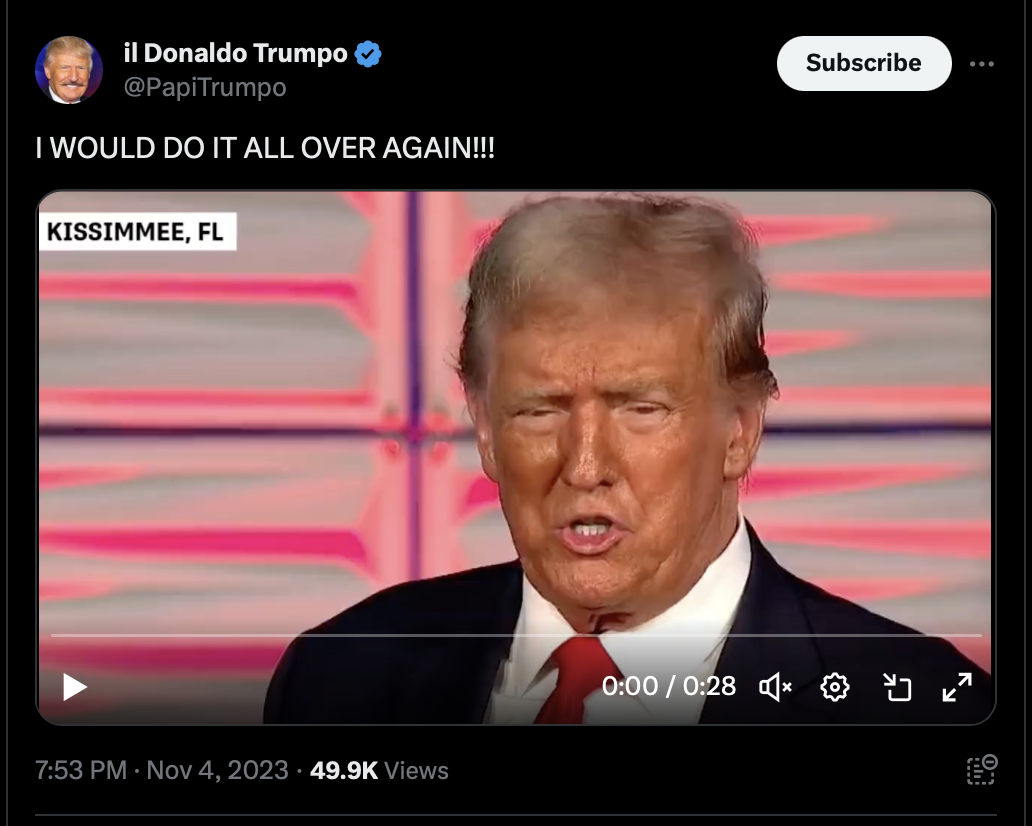
Task: Unmute the video audio
Action: point(775,687)
